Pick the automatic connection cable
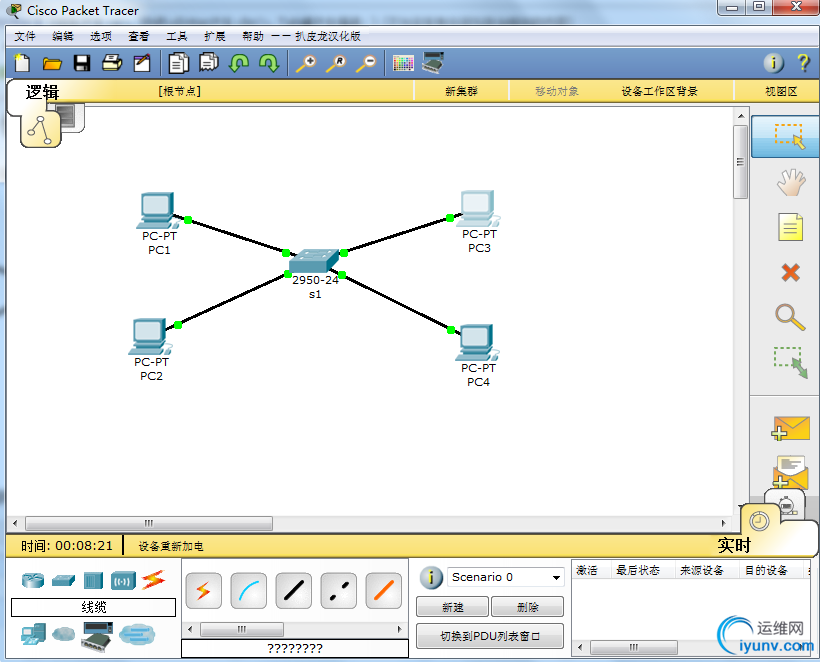 coord(204,591)
